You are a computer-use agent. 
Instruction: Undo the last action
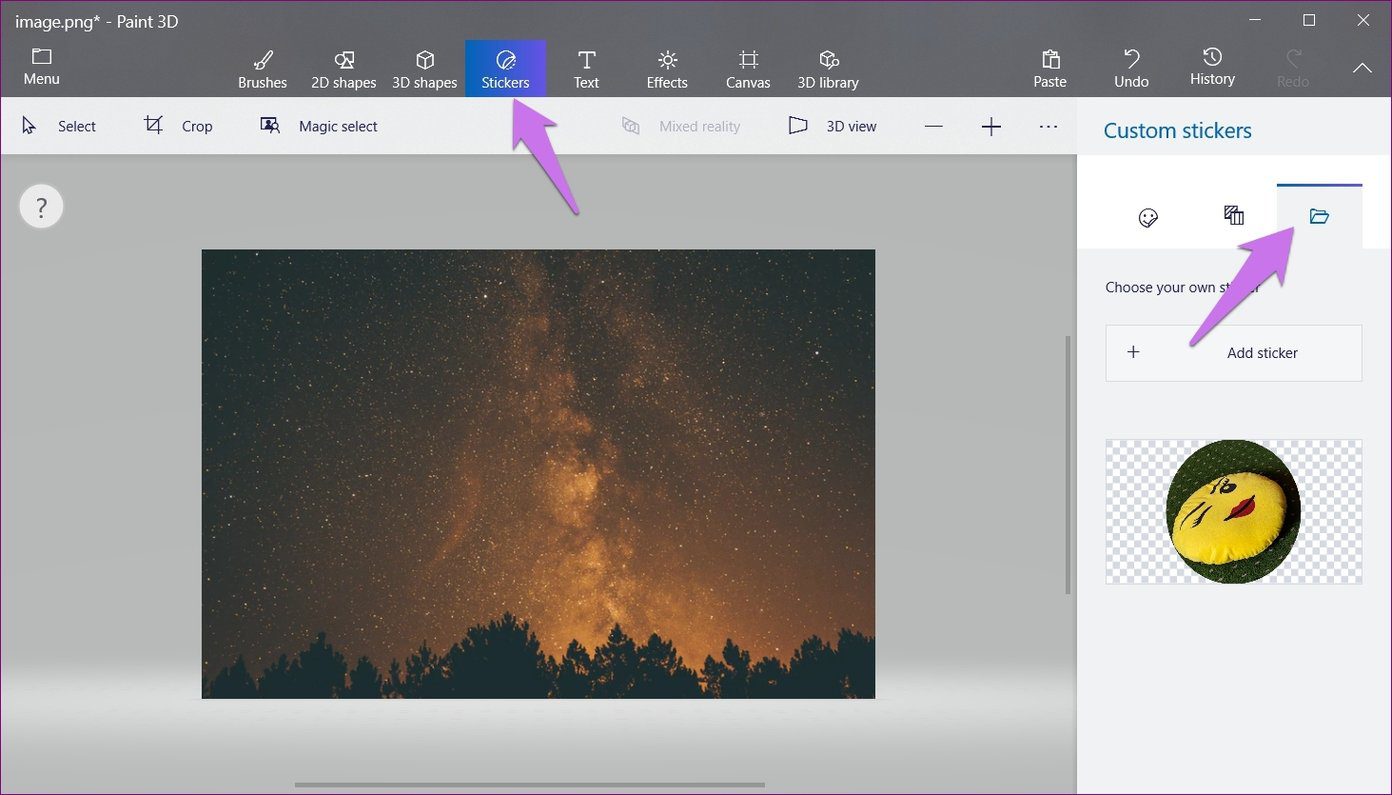pyautogui.click(x=1131, y=69)
